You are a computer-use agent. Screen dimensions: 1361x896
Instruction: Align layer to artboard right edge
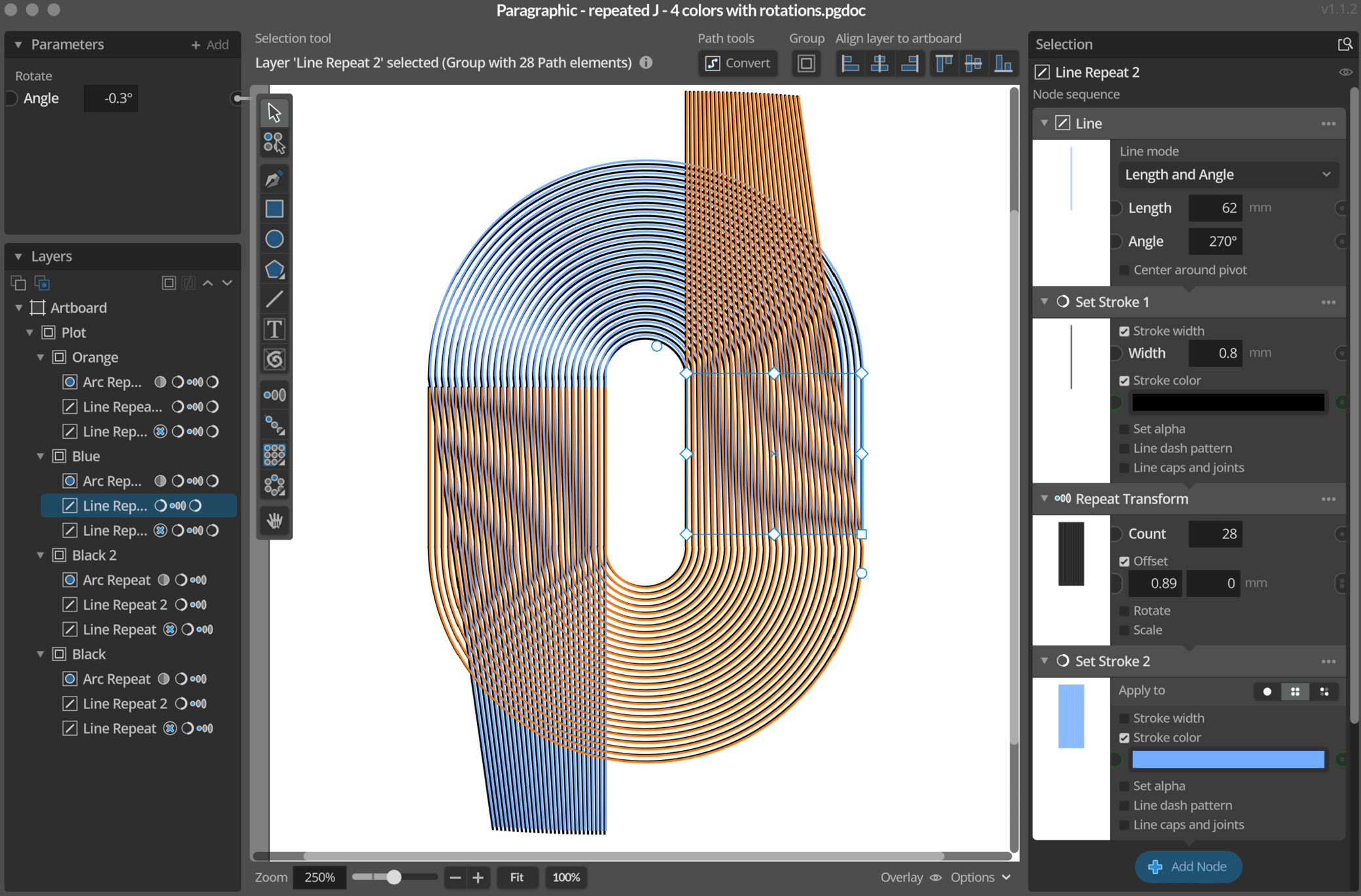tap(910, 63)
